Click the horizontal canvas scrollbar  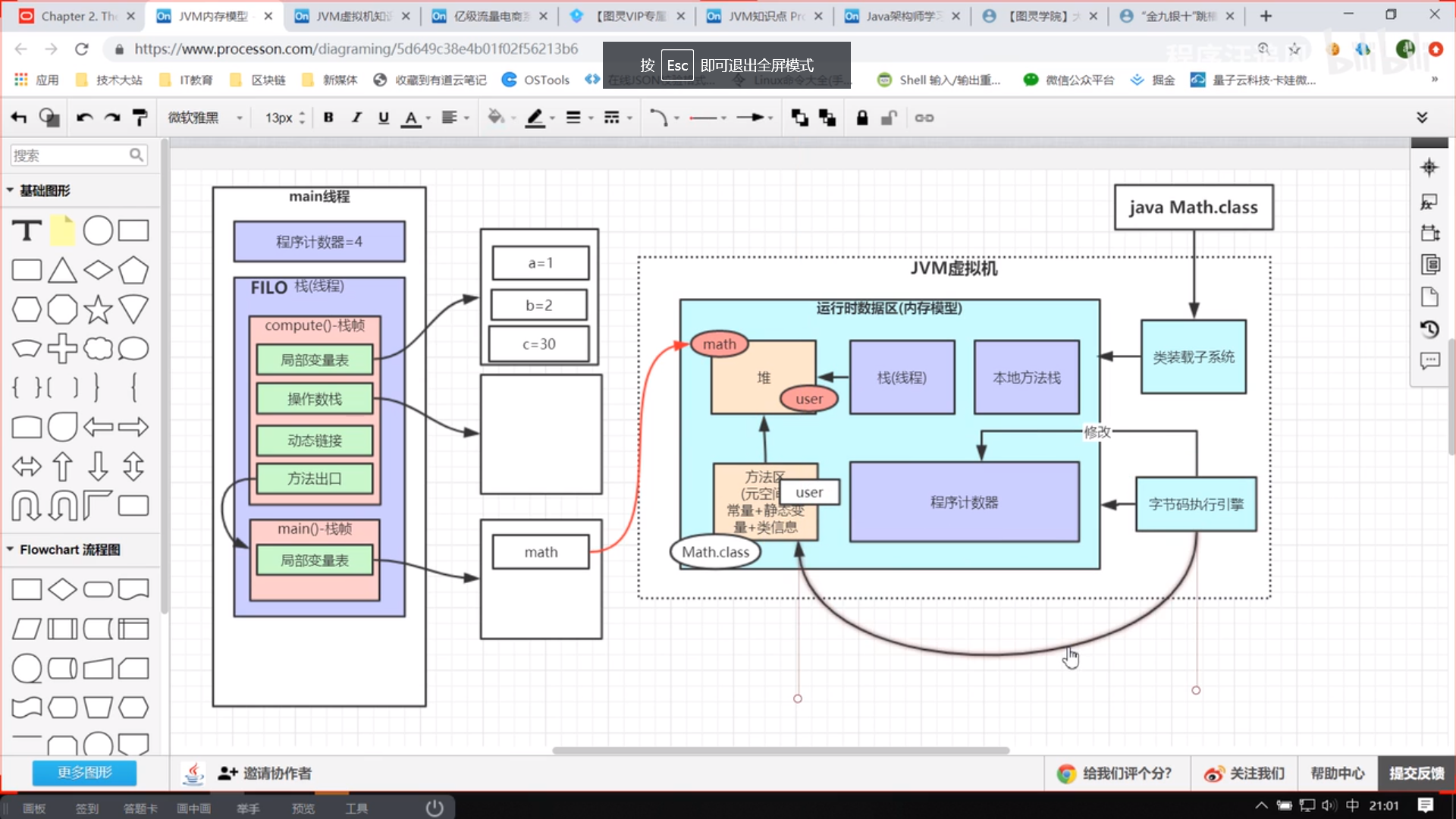click(780, 751)
